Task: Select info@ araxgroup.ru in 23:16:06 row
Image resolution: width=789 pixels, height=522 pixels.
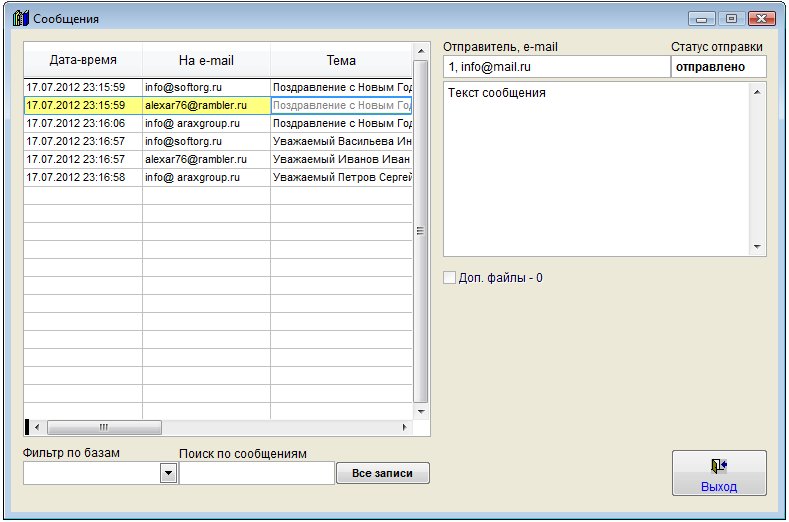Action: pyautogui.click(x=206, y=123)
